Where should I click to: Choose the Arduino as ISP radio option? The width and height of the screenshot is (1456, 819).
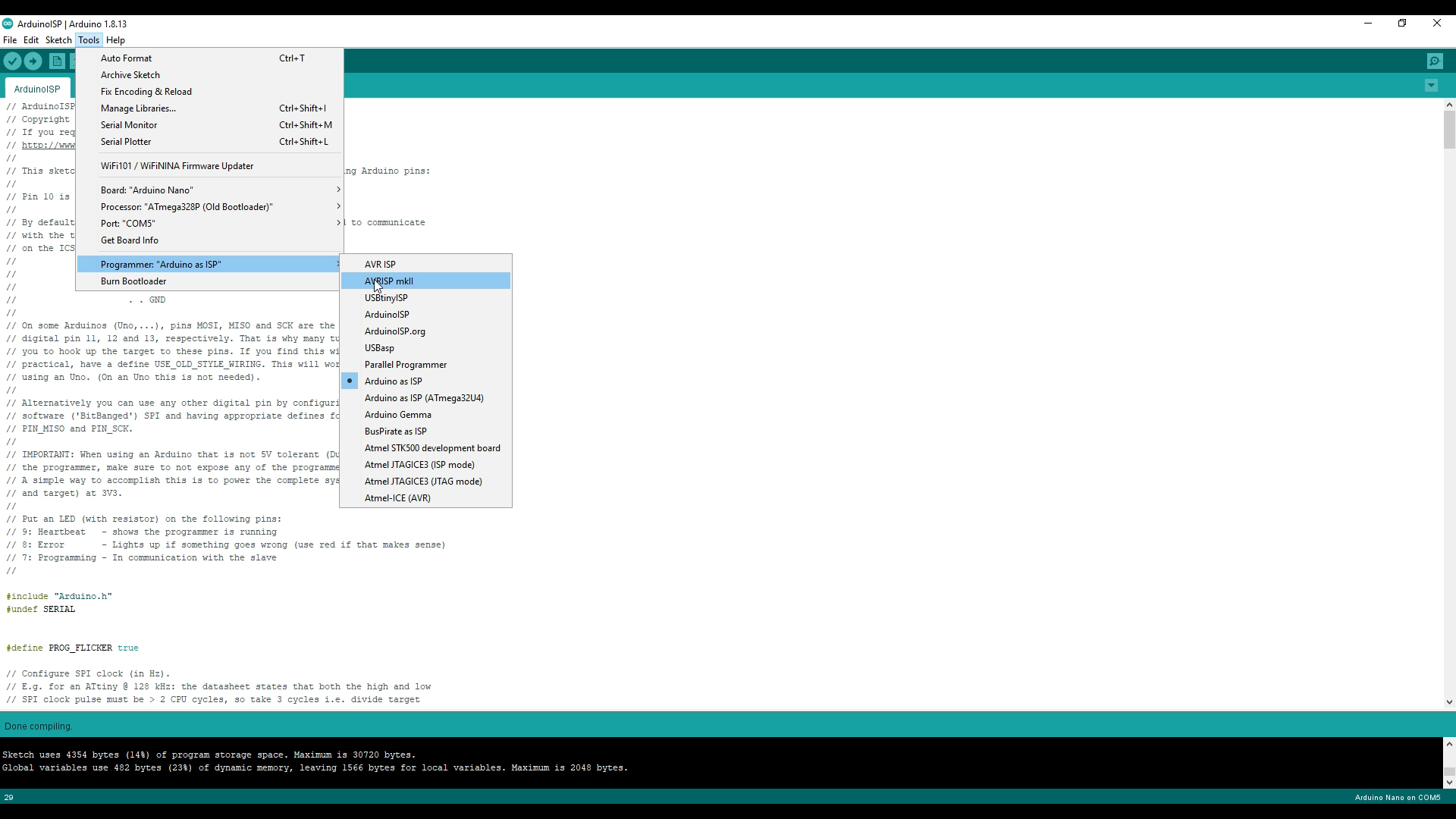[393, 381]
